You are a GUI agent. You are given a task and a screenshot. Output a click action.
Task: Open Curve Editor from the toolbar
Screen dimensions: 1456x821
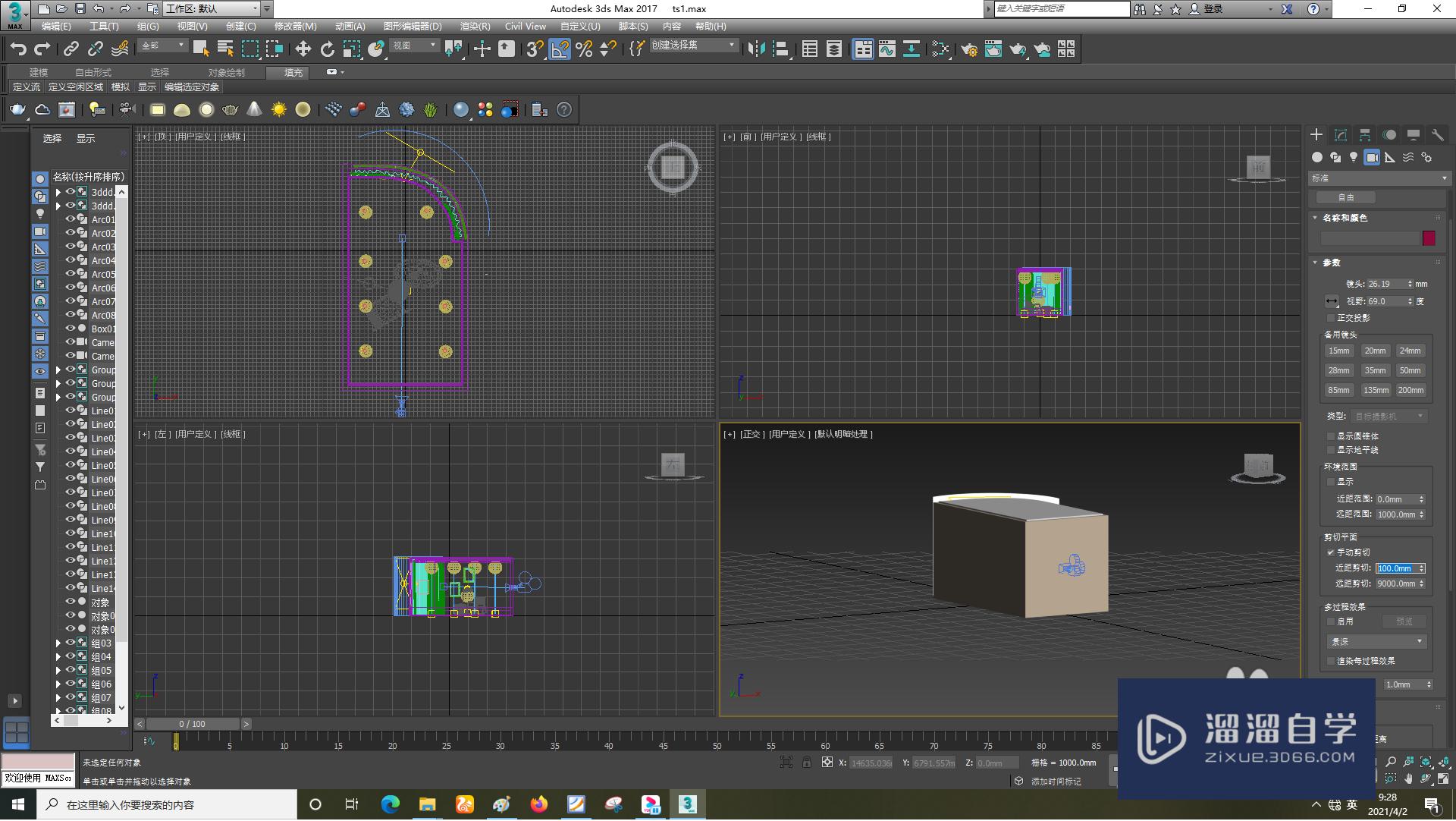887,49
